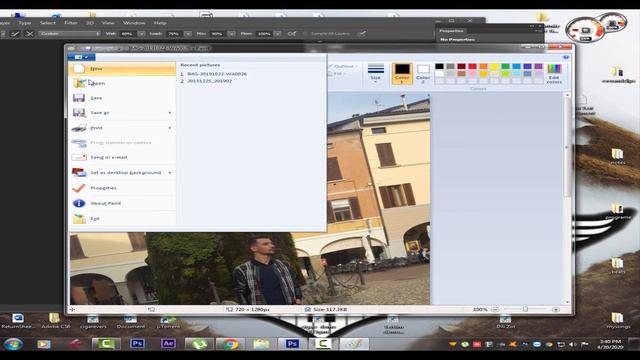Open the file explorer taskbar icon
Image resolution: width=640 pixels, height=360 pixels.
click(261, 344)
